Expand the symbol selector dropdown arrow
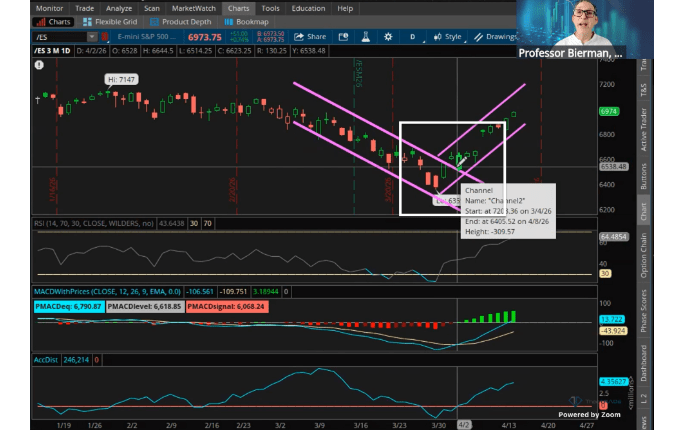The width and height of the screenshot is (673, 434). tap(92, 37)
